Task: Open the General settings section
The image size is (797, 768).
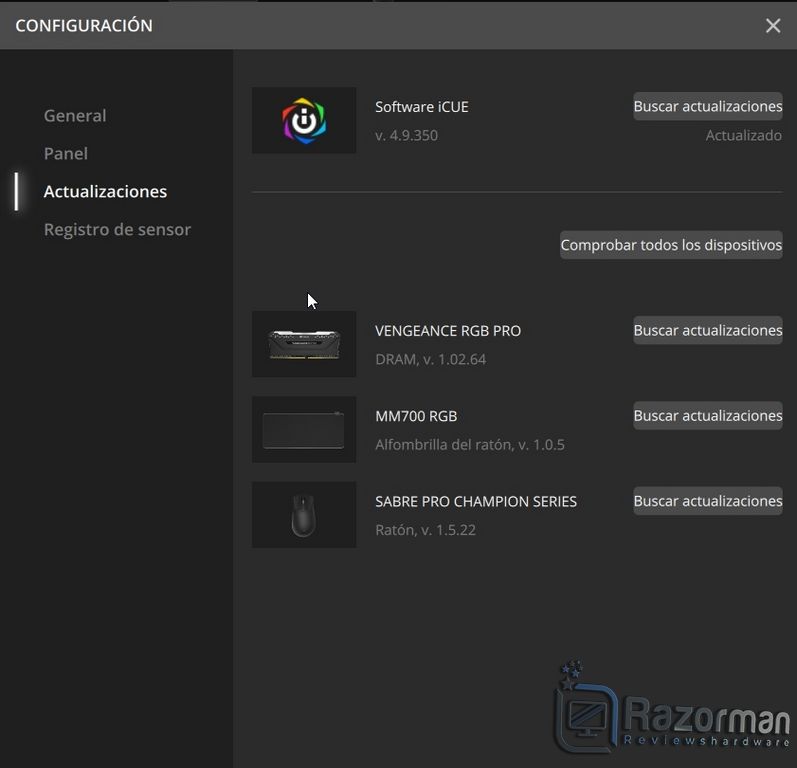Action: coord(75,116)
